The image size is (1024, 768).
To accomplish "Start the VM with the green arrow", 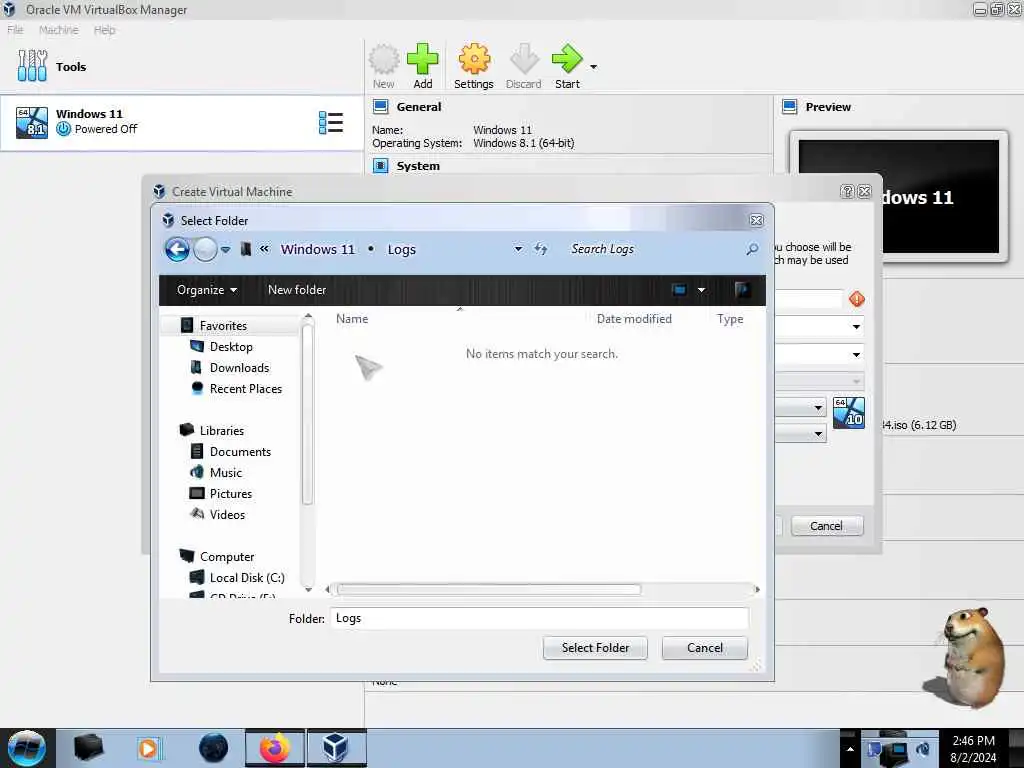I will (x=567, y=66).
